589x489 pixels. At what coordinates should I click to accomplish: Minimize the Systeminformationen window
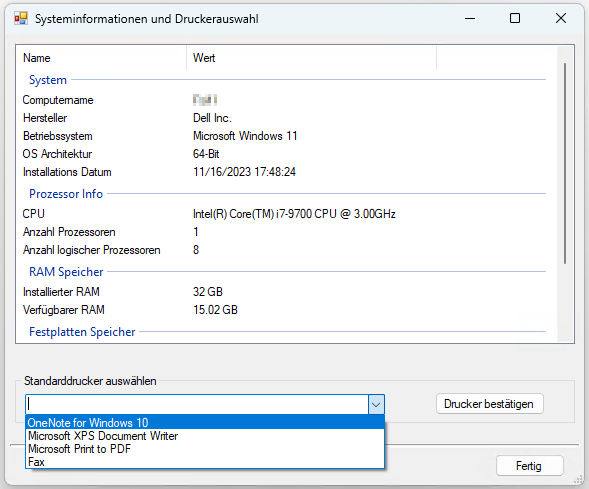(470, 18)
